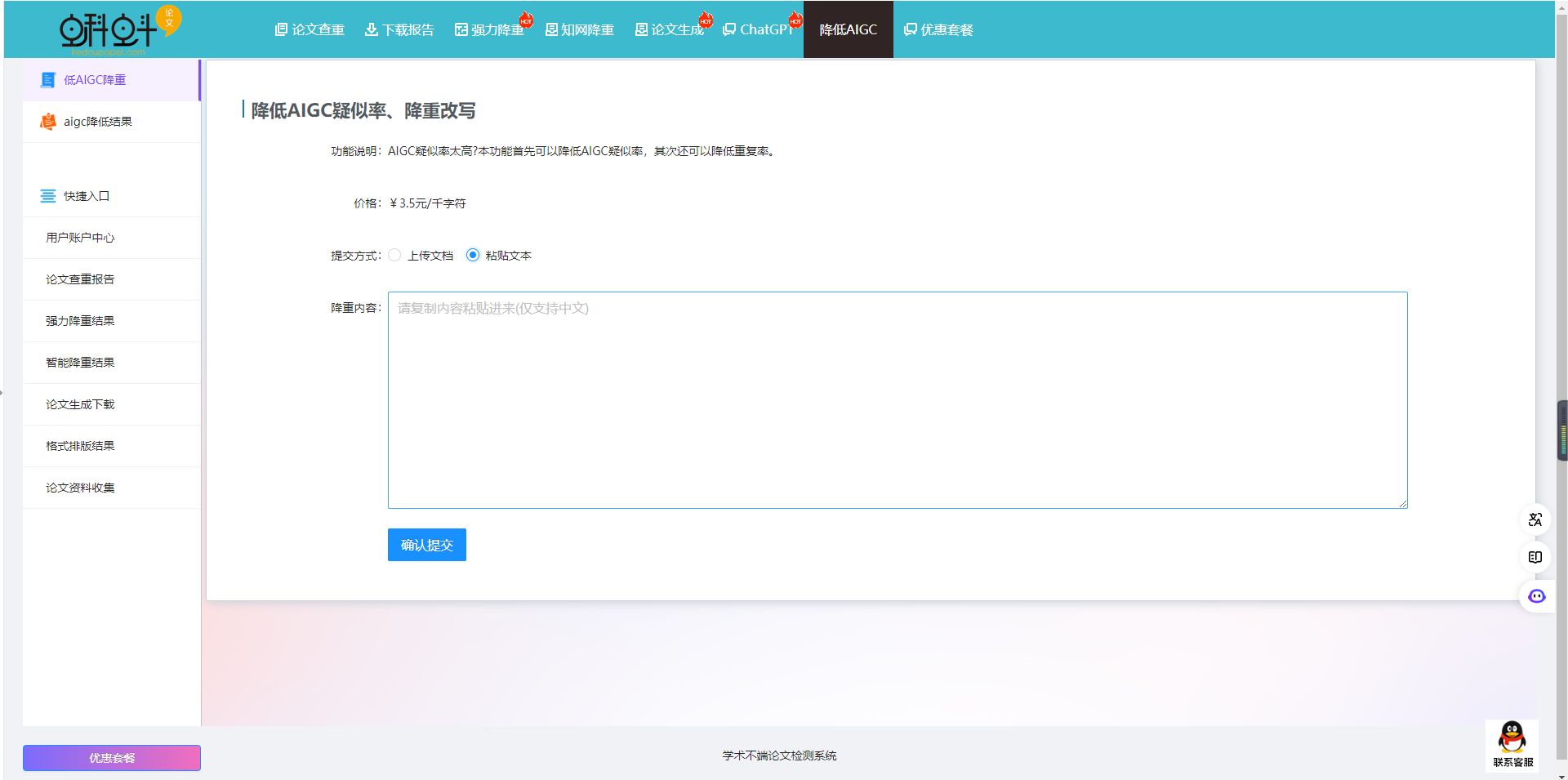Open the purple assistant robot icon

tap(1536, 596)
